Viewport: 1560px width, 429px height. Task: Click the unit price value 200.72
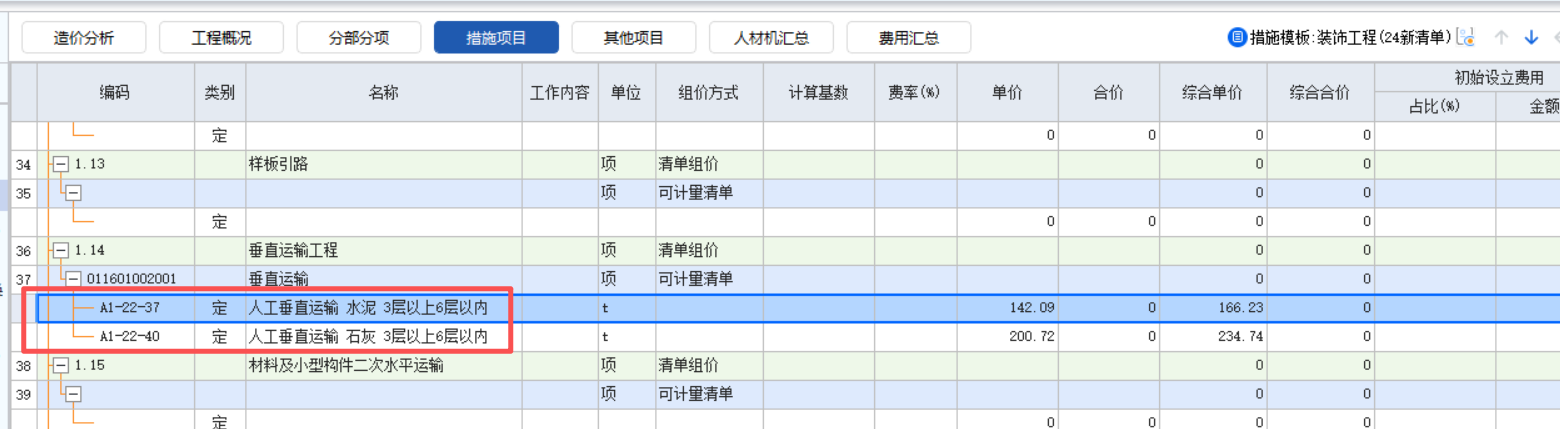tap(1032, 337)
